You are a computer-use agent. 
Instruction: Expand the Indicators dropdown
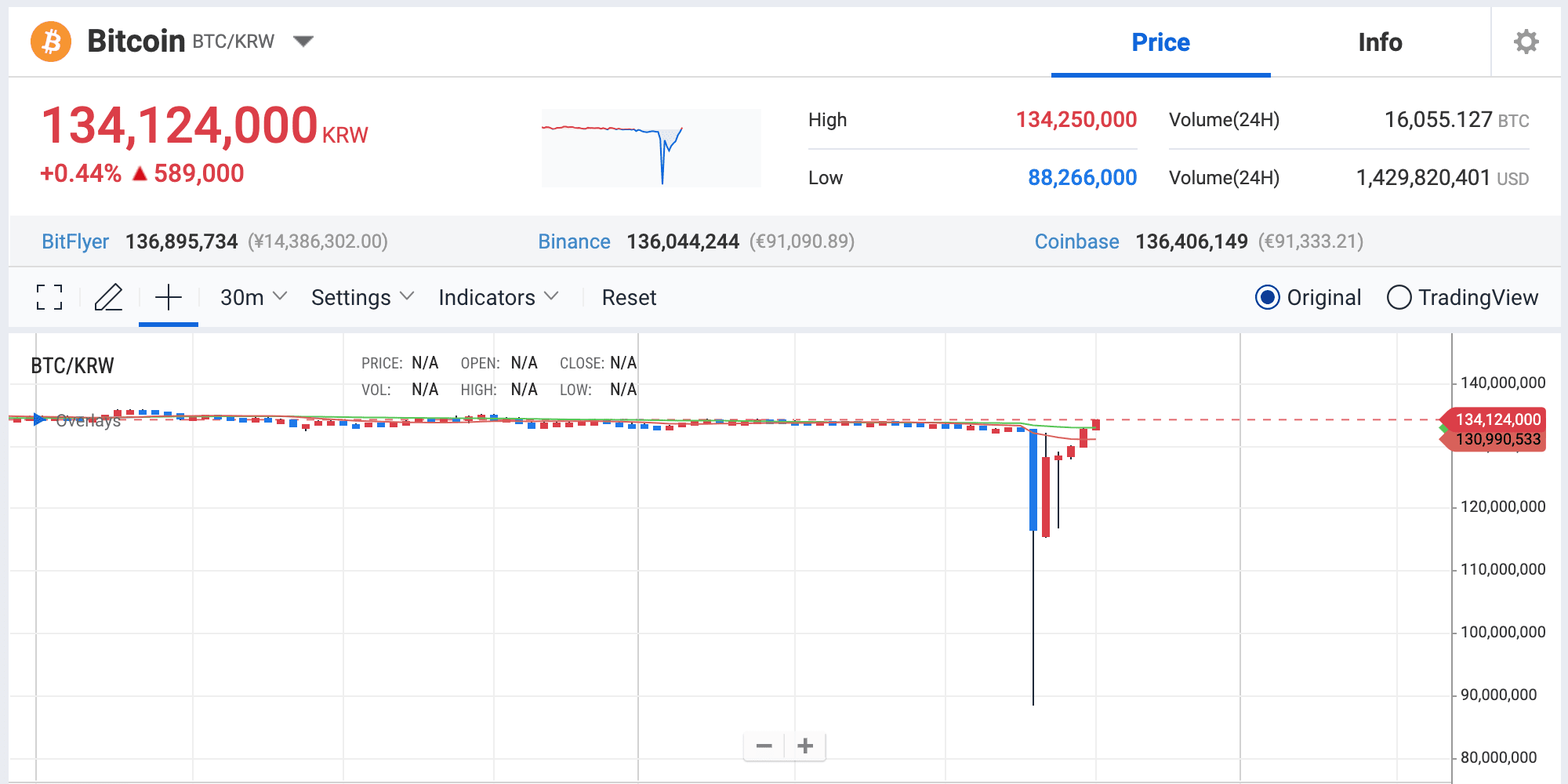point(499,297)
